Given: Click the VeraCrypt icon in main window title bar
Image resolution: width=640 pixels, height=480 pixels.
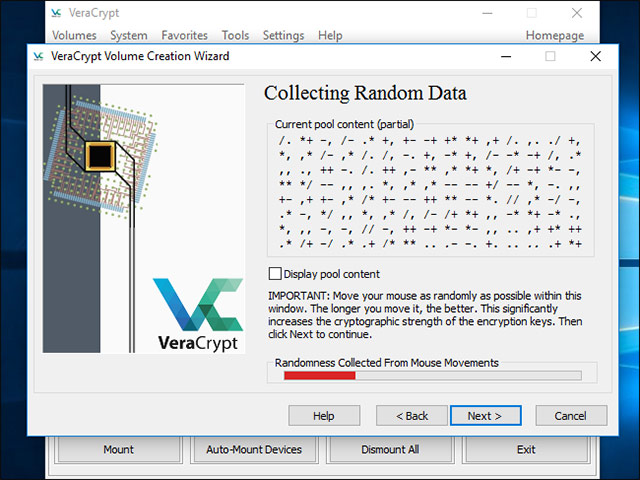Looking at the screenshot, I should coord(56,13).
